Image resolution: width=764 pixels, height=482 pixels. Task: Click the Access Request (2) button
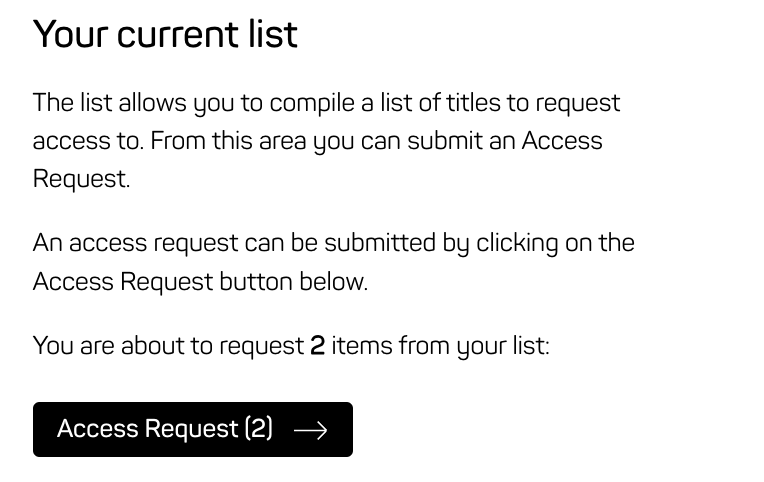(192, 429)
